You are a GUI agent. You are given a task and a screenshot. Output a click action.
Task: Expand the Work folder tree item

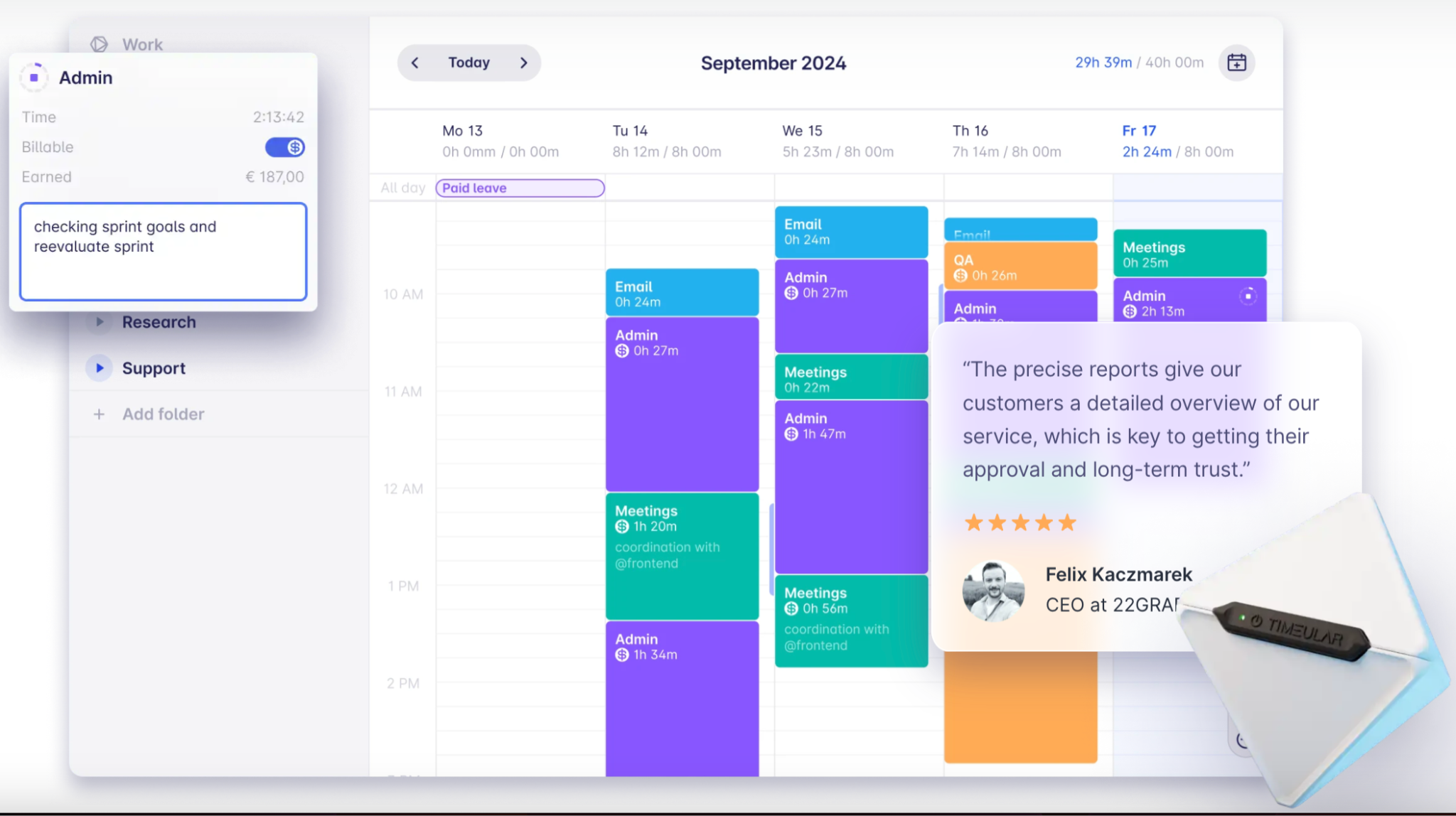[x=99, y=44]
